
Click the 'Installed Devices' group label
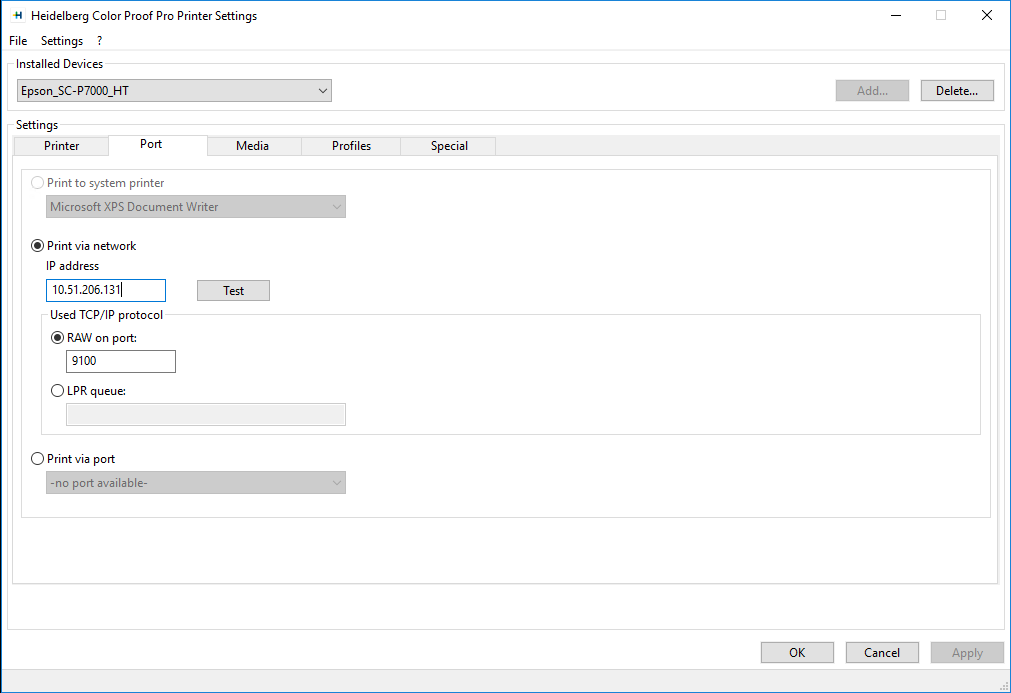pyautogui.click(x=59, y=64)
